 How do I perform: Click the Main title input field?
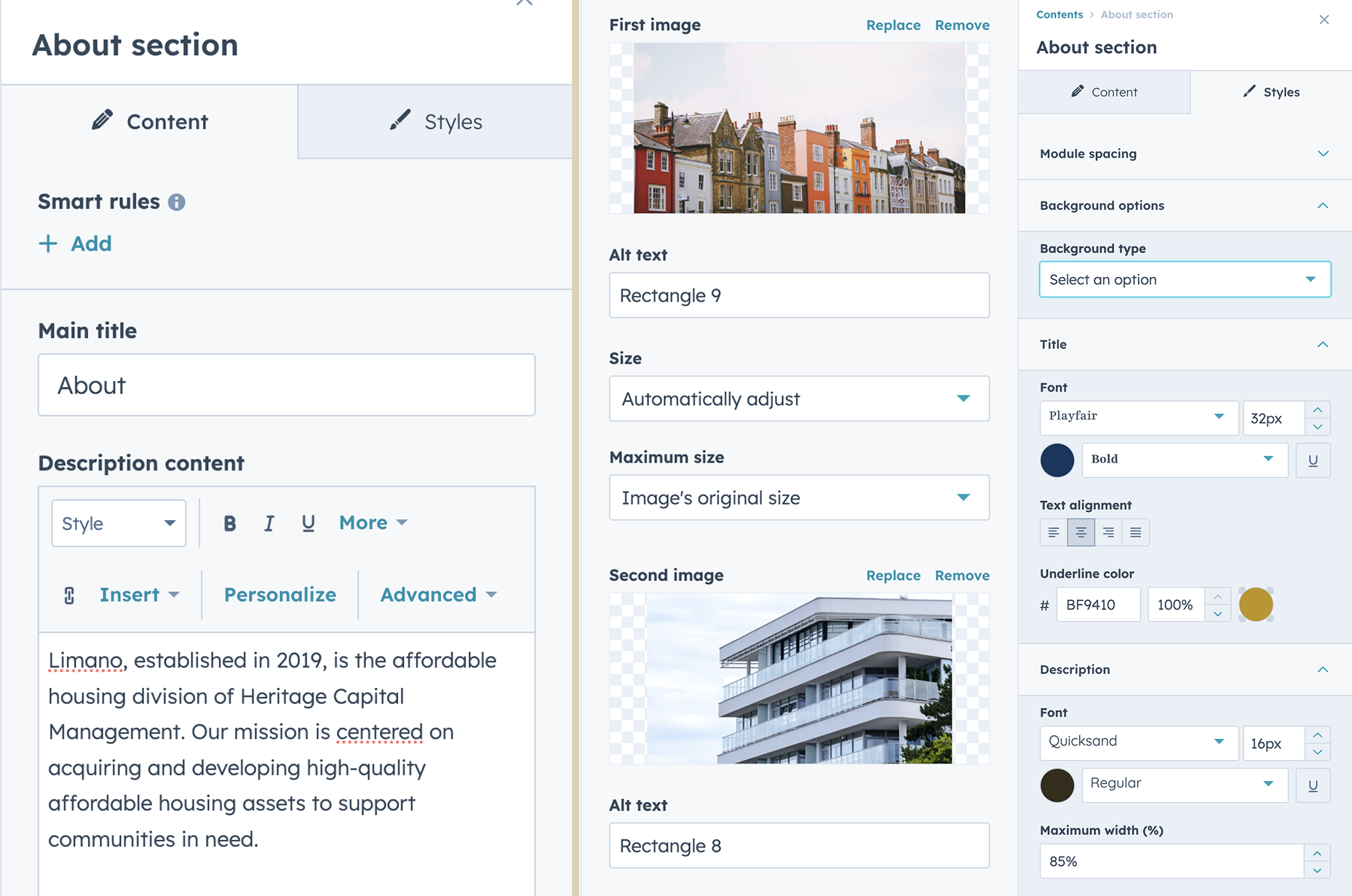click(287, 385)
